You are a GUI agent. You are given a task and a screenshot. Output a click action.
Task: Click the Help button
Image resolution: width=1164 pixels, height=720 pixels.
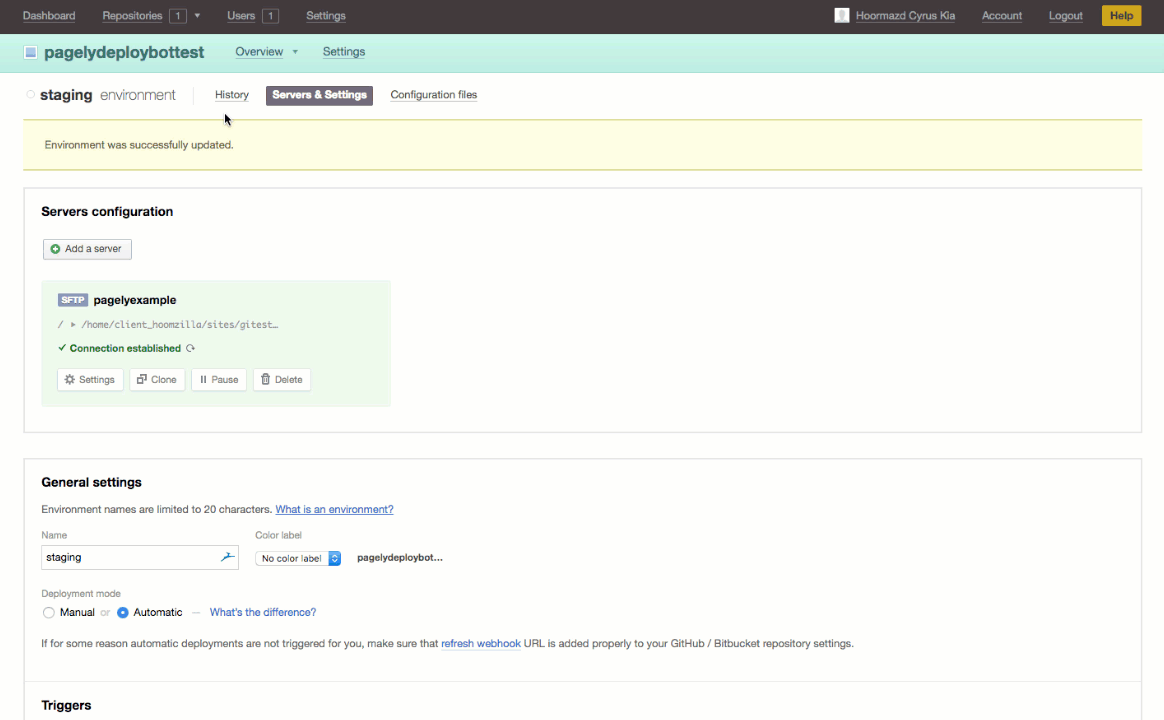tap(1121, 16)
